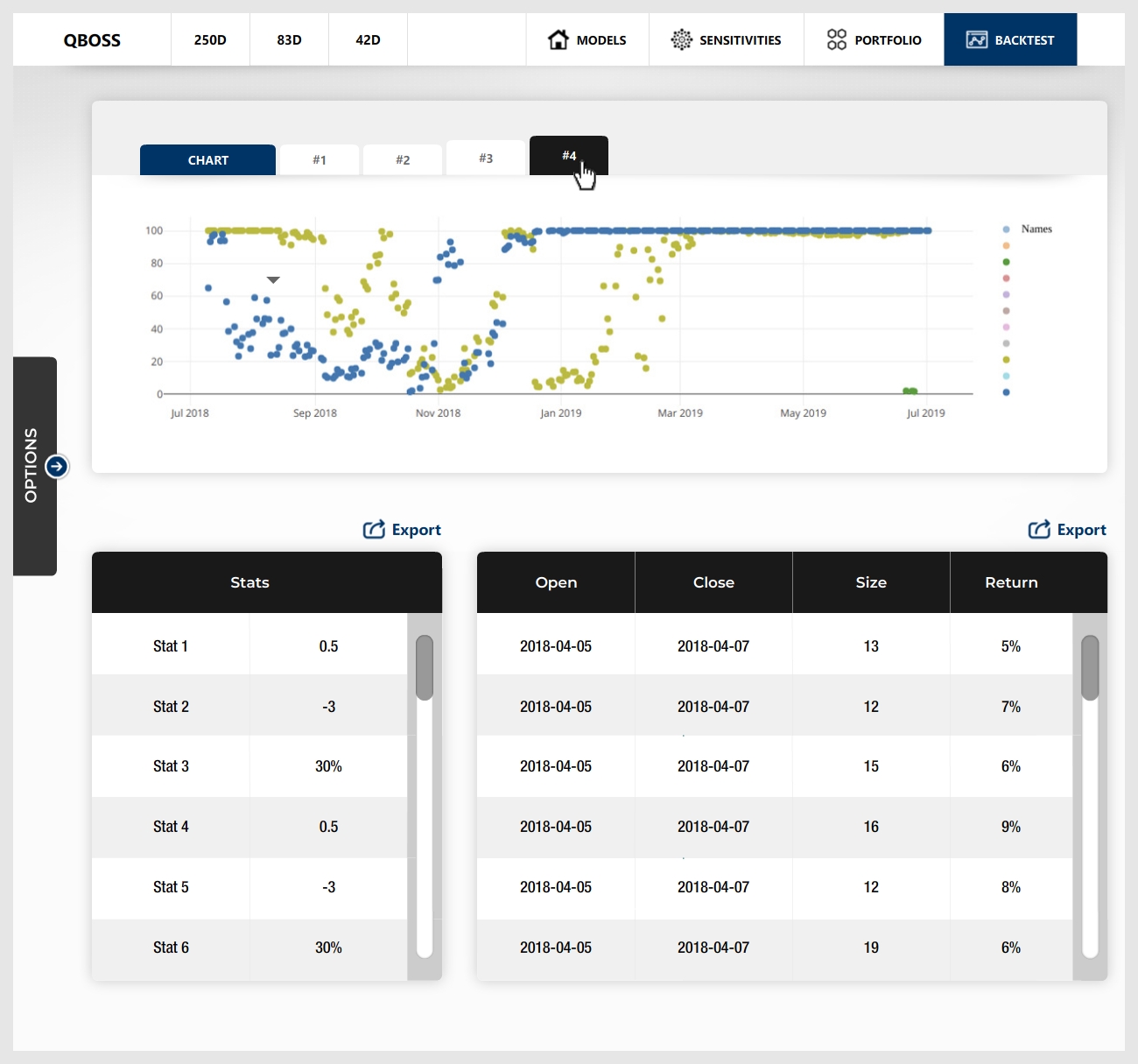Screen dimensions: 1138x1064
Task: Click the Models home icon
Action: [558, 39]
